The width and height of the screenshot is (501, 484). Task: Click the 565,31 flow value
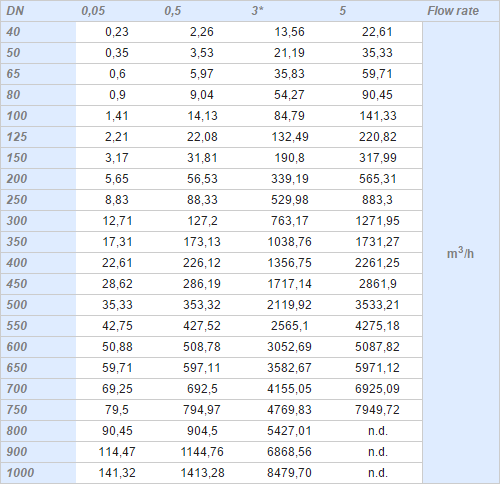coord(378,179)
